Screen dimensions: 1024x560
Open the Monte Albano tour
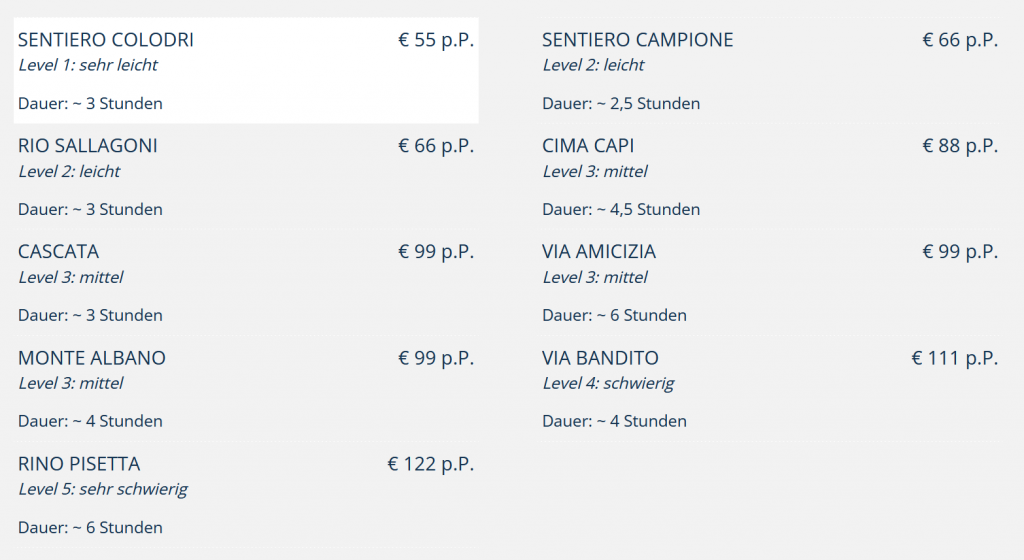tap(92, 358)
